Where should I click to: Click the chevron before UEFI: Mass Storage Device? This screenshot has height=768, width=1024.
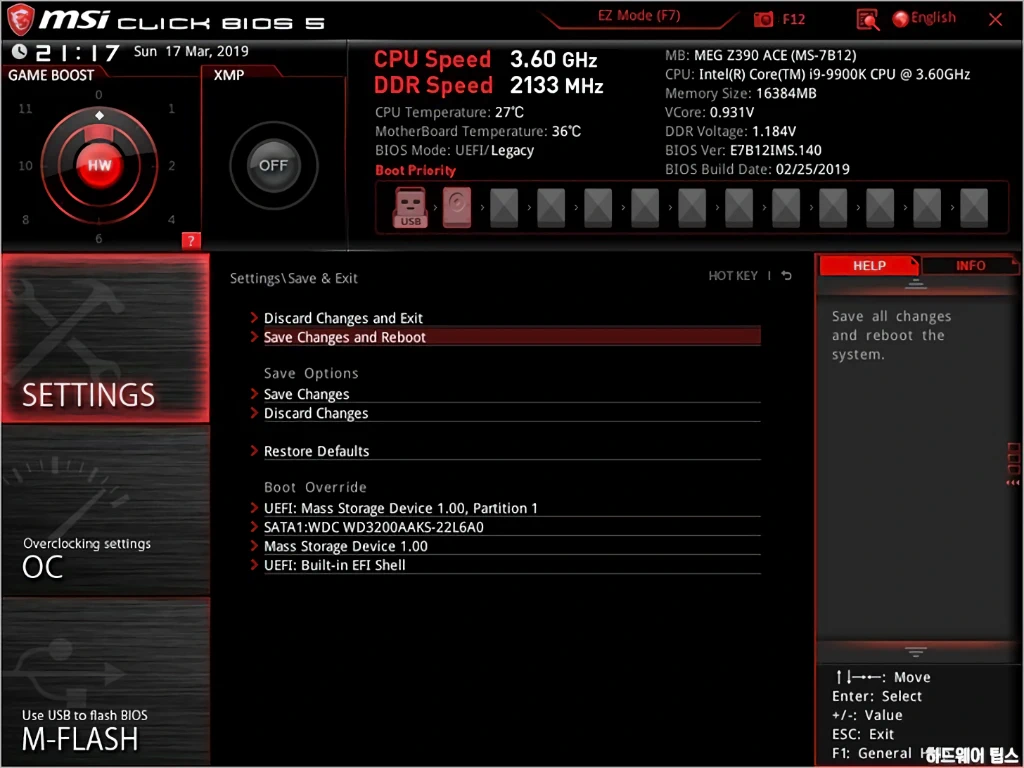(254, 507)
